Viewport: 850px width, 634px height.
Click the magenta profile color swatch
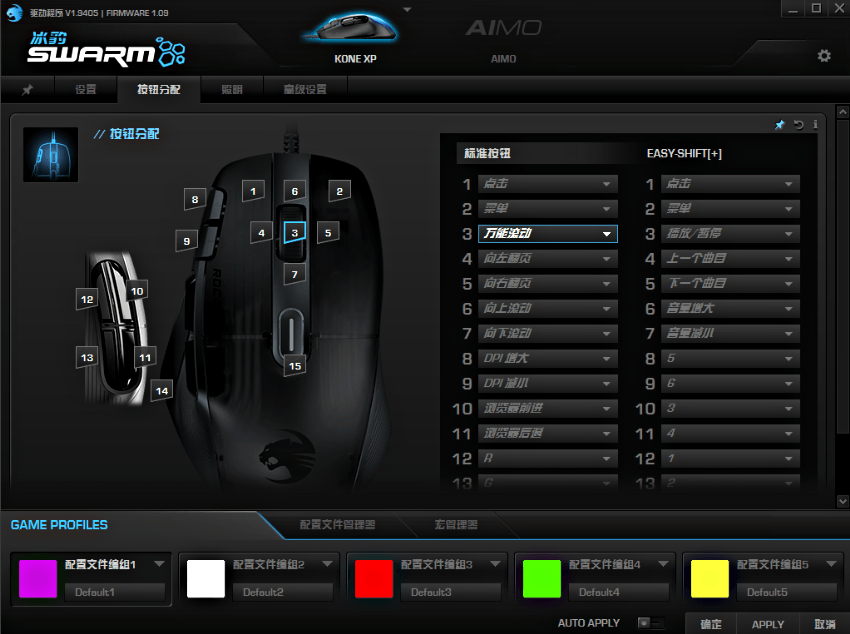[38, 579]
